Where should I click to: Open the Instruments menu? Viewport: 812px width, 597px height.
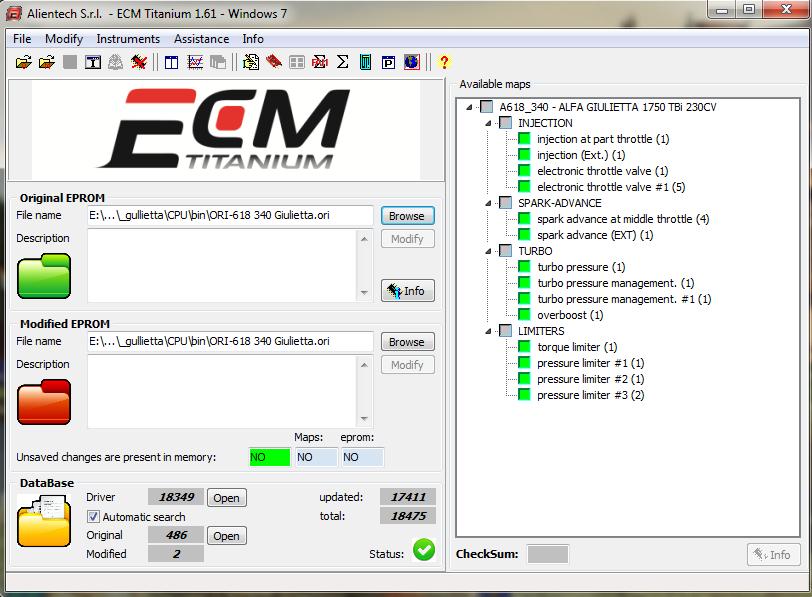click(x=128, y=39)
